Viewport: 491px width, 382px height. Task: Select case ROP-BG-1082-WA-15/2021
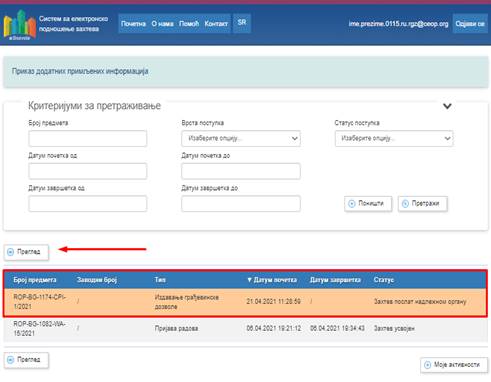pos(39,329)
